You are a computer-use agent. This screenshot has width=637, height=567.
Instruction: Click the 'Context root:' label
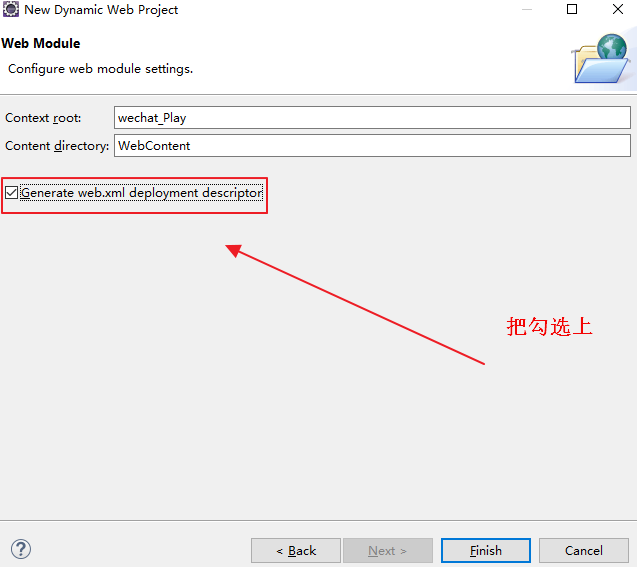click(43, 118)
